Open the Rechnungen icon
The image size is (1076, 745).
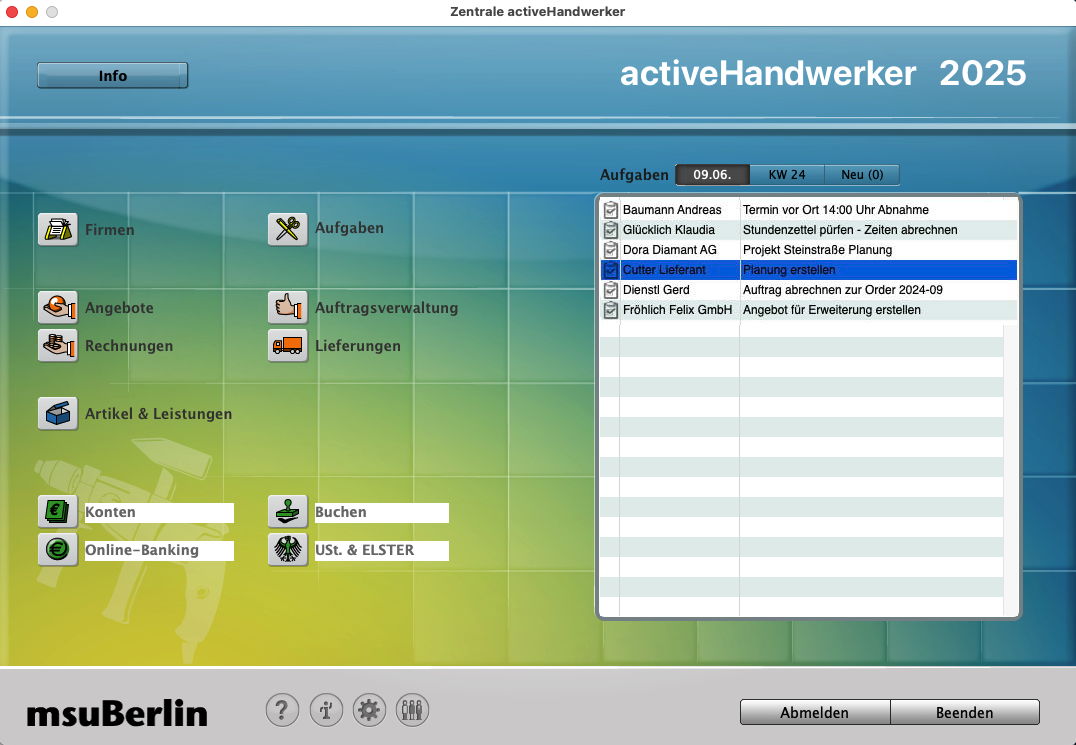coord(58,345)
